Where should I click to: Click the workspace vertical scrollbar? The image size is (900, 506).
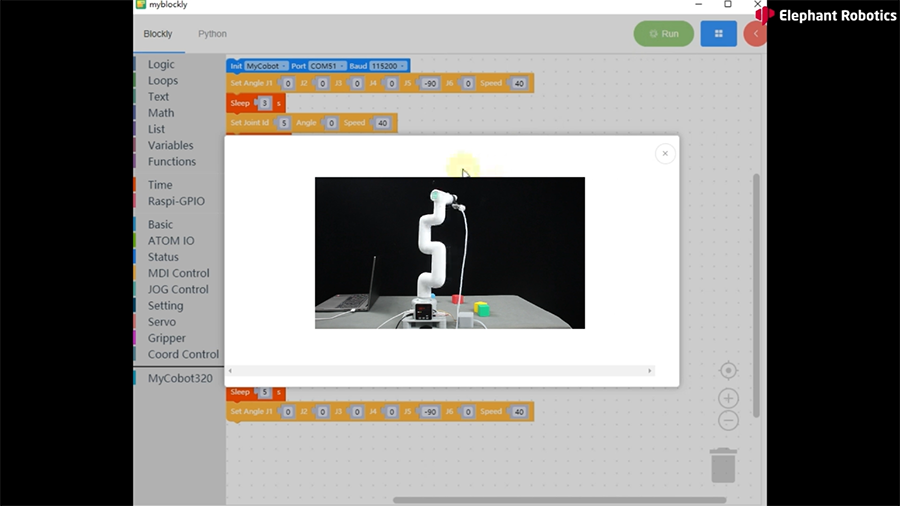pos(757,295)
